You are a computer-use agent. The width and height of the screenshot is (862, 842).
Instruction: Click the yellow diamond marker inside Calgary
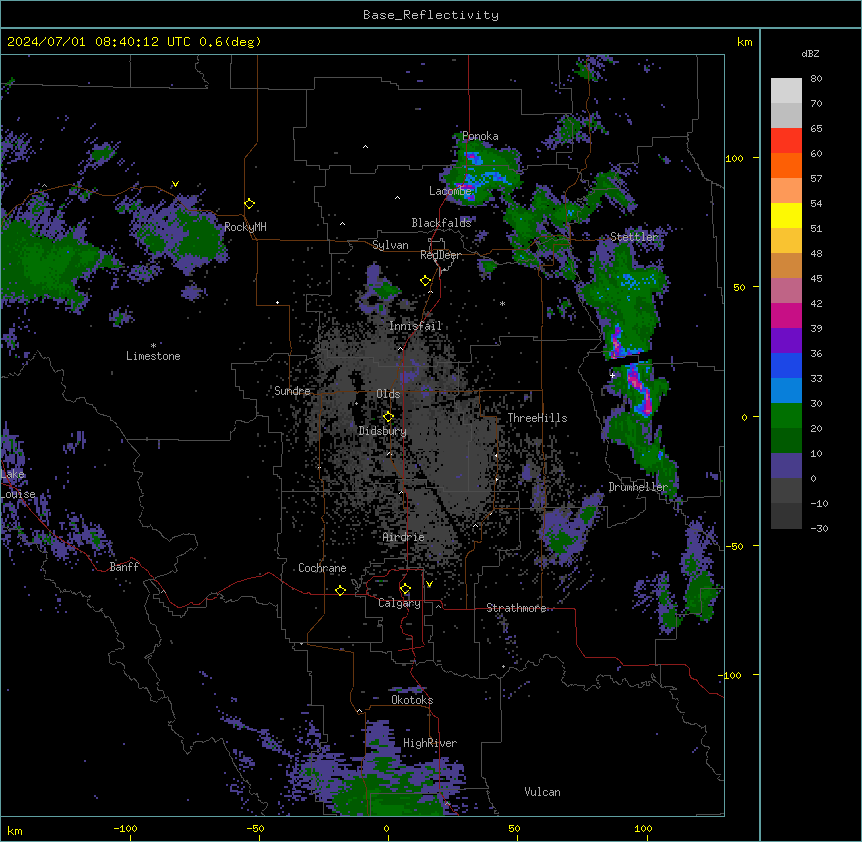(x=405, y=589)
